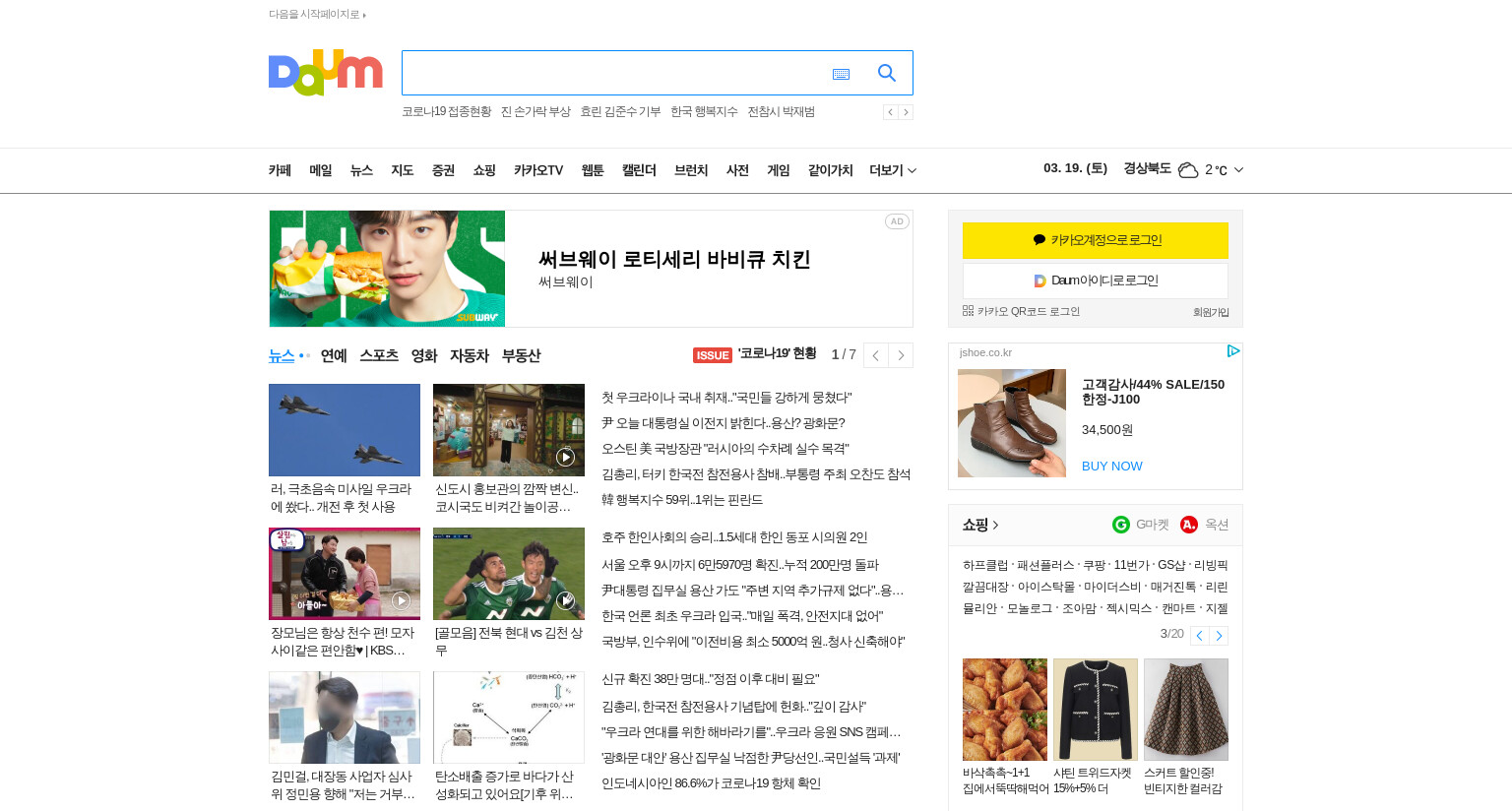The width and height of the screenshot is (1512, 811).
Task: Click trending search 코로나19 접종현황
Action: pos(447,112)
